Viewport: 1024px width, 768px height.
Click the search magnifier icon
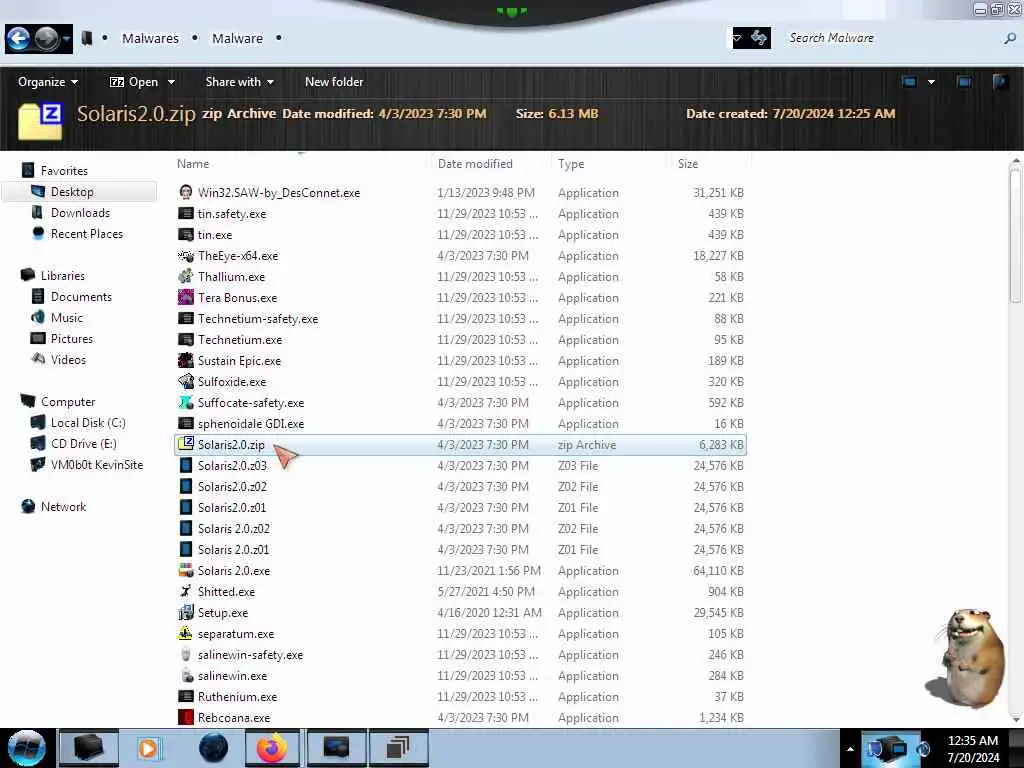click(x=1010, y=39)
